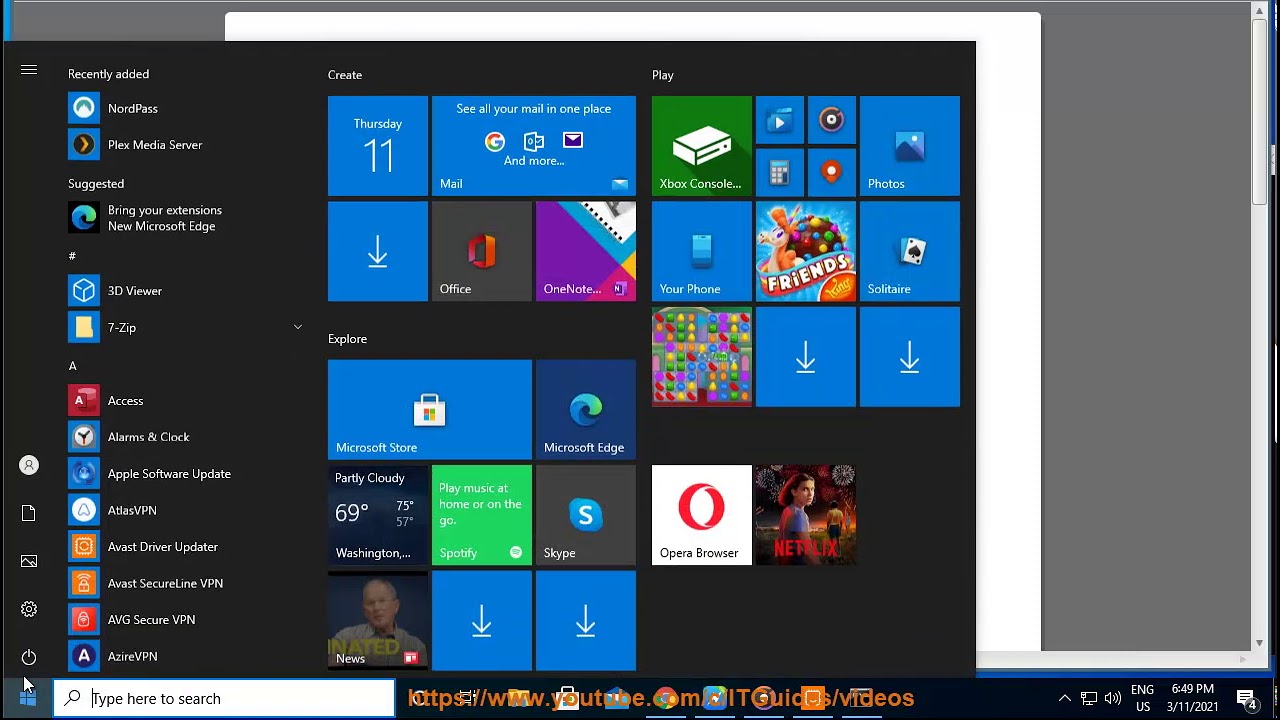Screen dimensions: 1280x720
Task: Launch Access from the app list
Action: coord(185,401)
